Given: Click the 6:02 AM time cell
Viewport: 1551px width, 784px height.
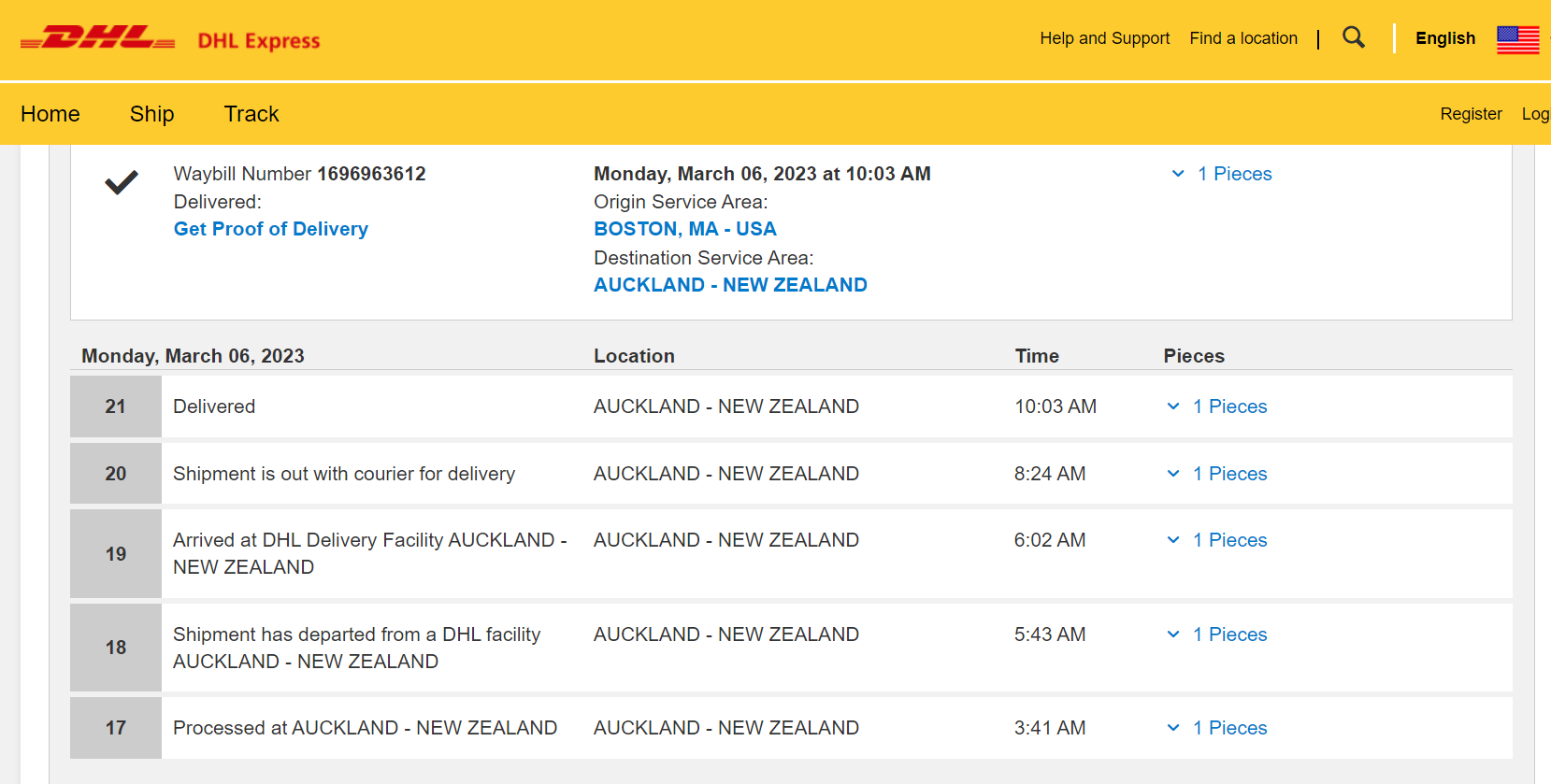Looking at the screenshot, I should click(1050, 540).
